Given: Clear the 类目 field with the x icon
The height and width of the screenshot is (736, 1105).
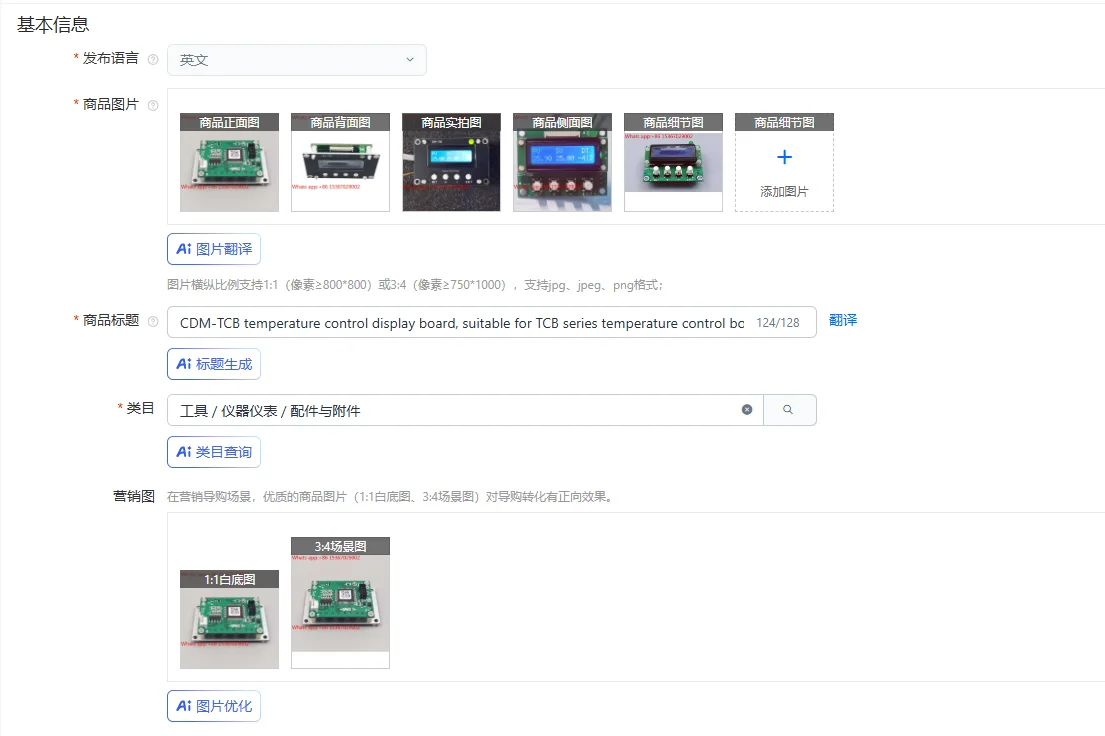Looking at the screenshot, I should [747, 410].
